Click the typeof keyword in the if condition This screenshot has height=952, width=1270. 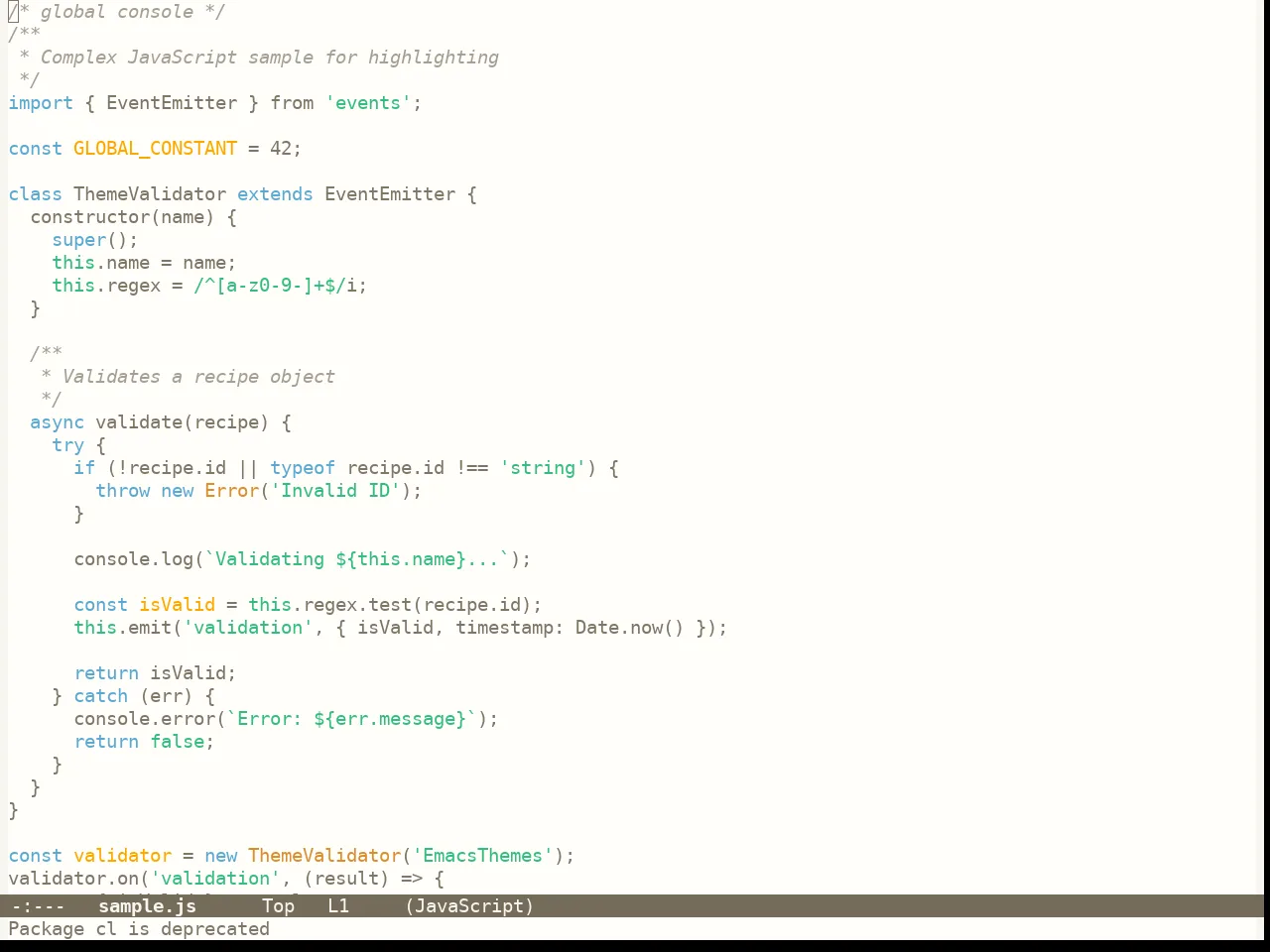pyautogui.click(x=303, y=467)
